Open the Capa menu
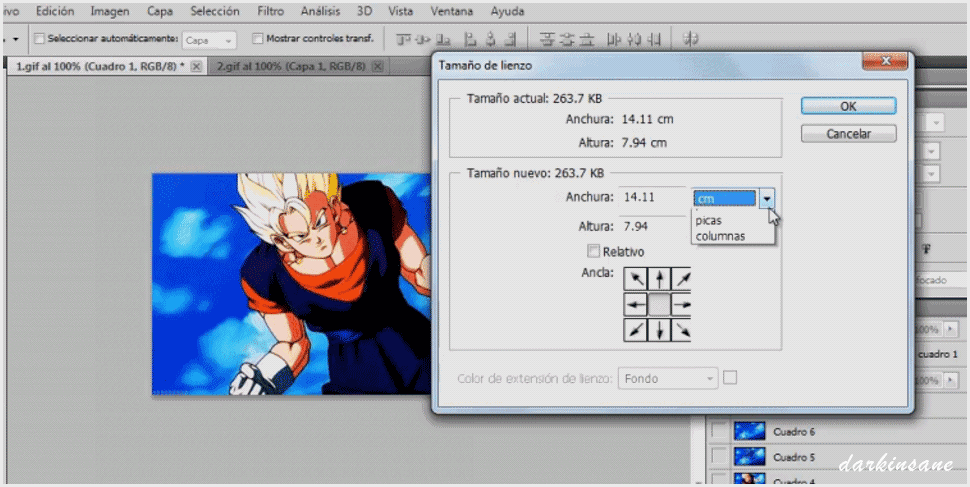Image resolution: width=970 pixels, height=487 pixels. click(160, 11)
